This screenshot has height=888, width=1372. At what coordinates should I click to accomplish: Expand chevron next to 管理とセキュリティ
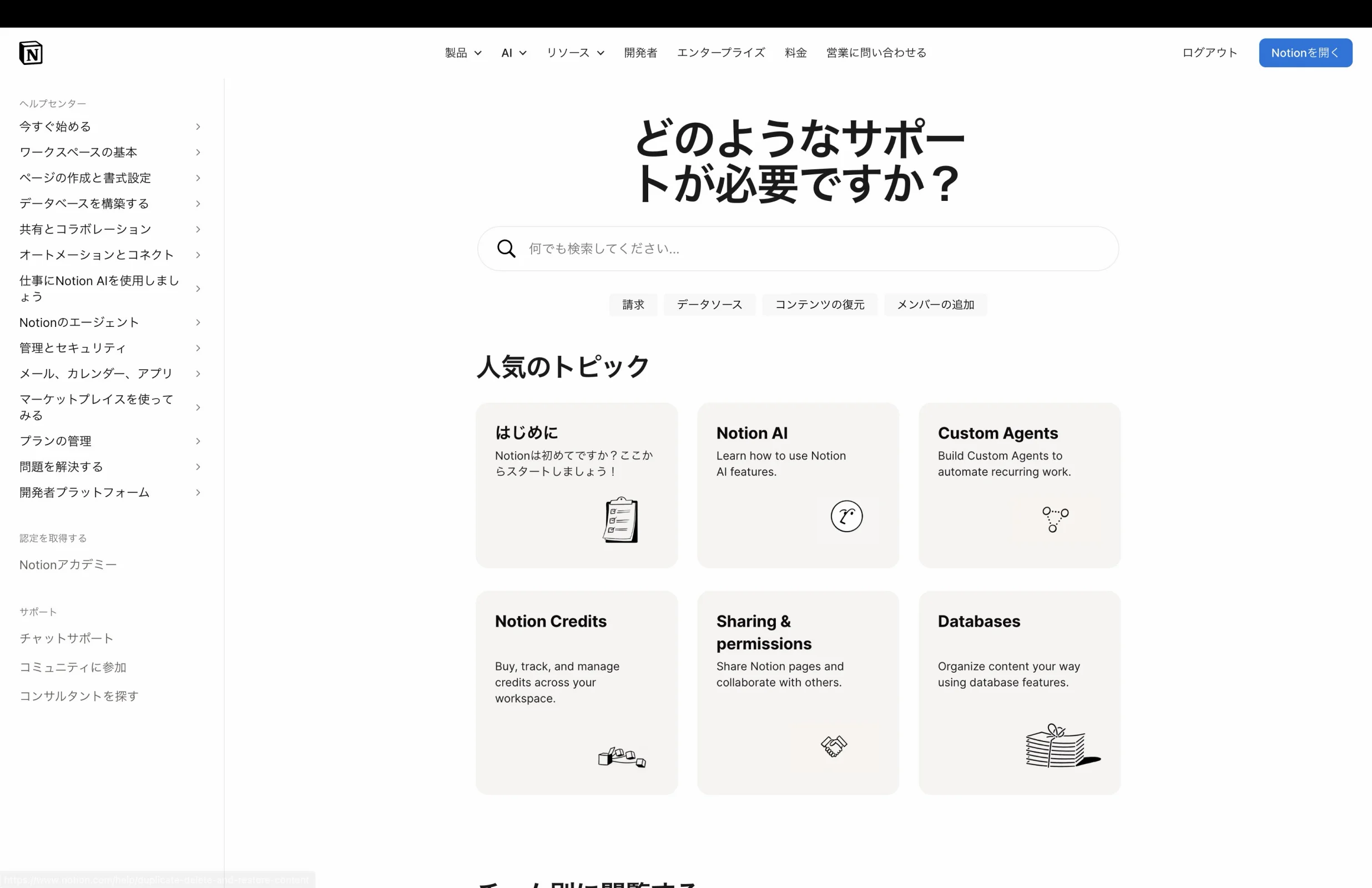click(x=198, y=347)
